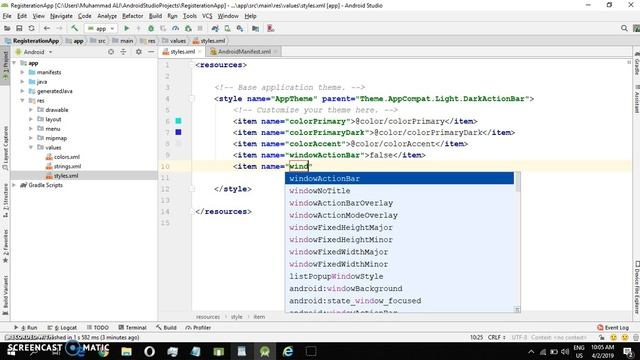Click the colorPrimary teal gutter swatch
Screen dimensions: 640x360
pyautogui.click(x=178, y=121)
